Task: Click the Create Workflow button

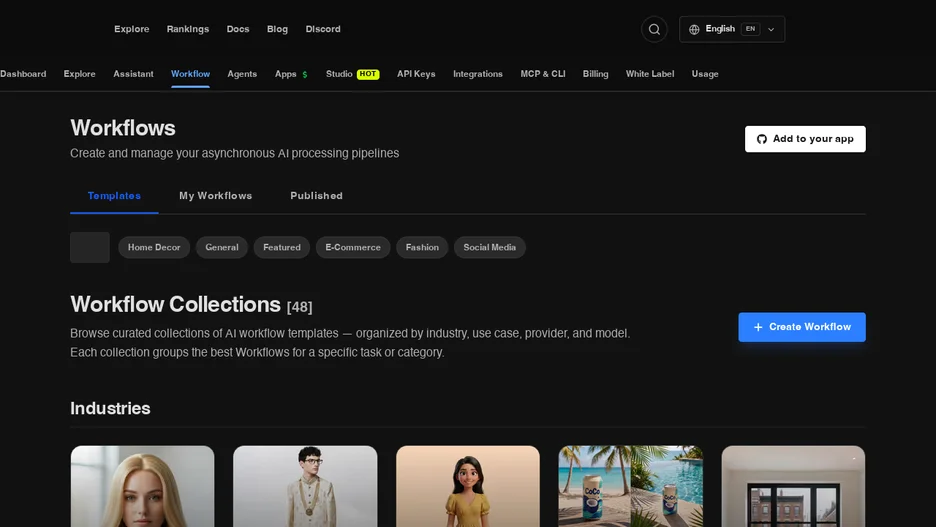Action: coord(802,327)
